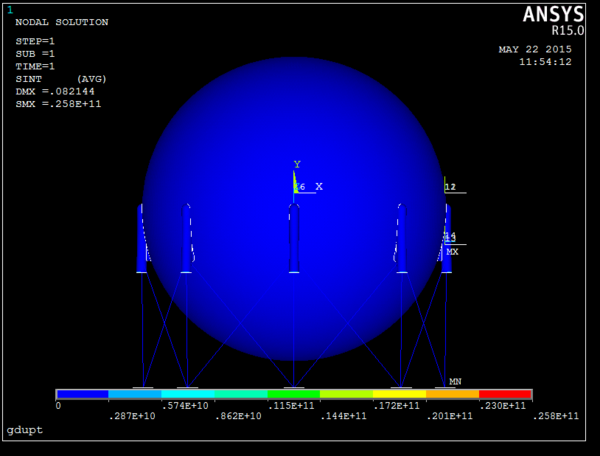
Task: Click the X axis label on triad
Action: (x=319, y=186)
